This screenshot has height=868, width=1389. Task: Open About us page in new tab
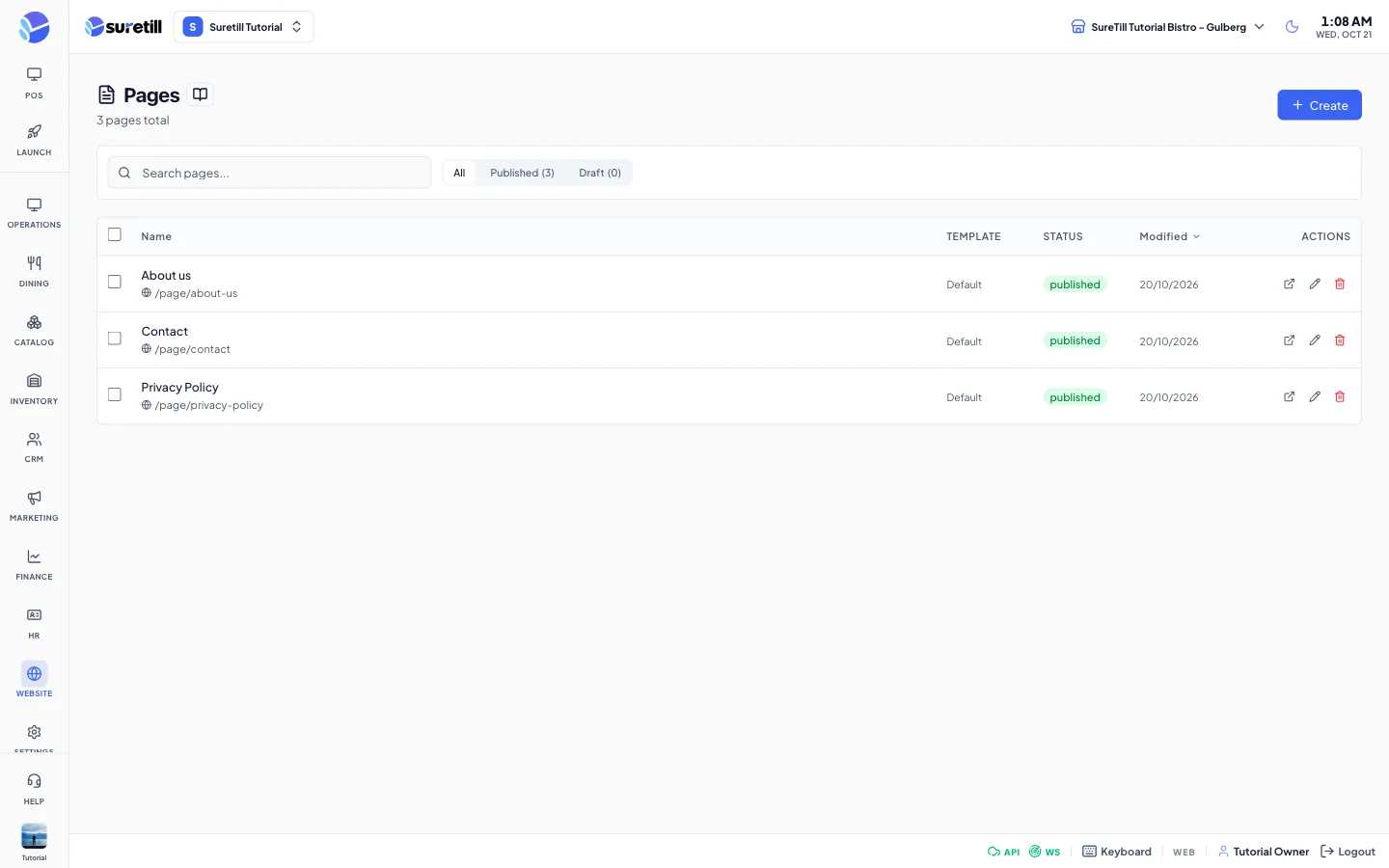point(1289,284)
